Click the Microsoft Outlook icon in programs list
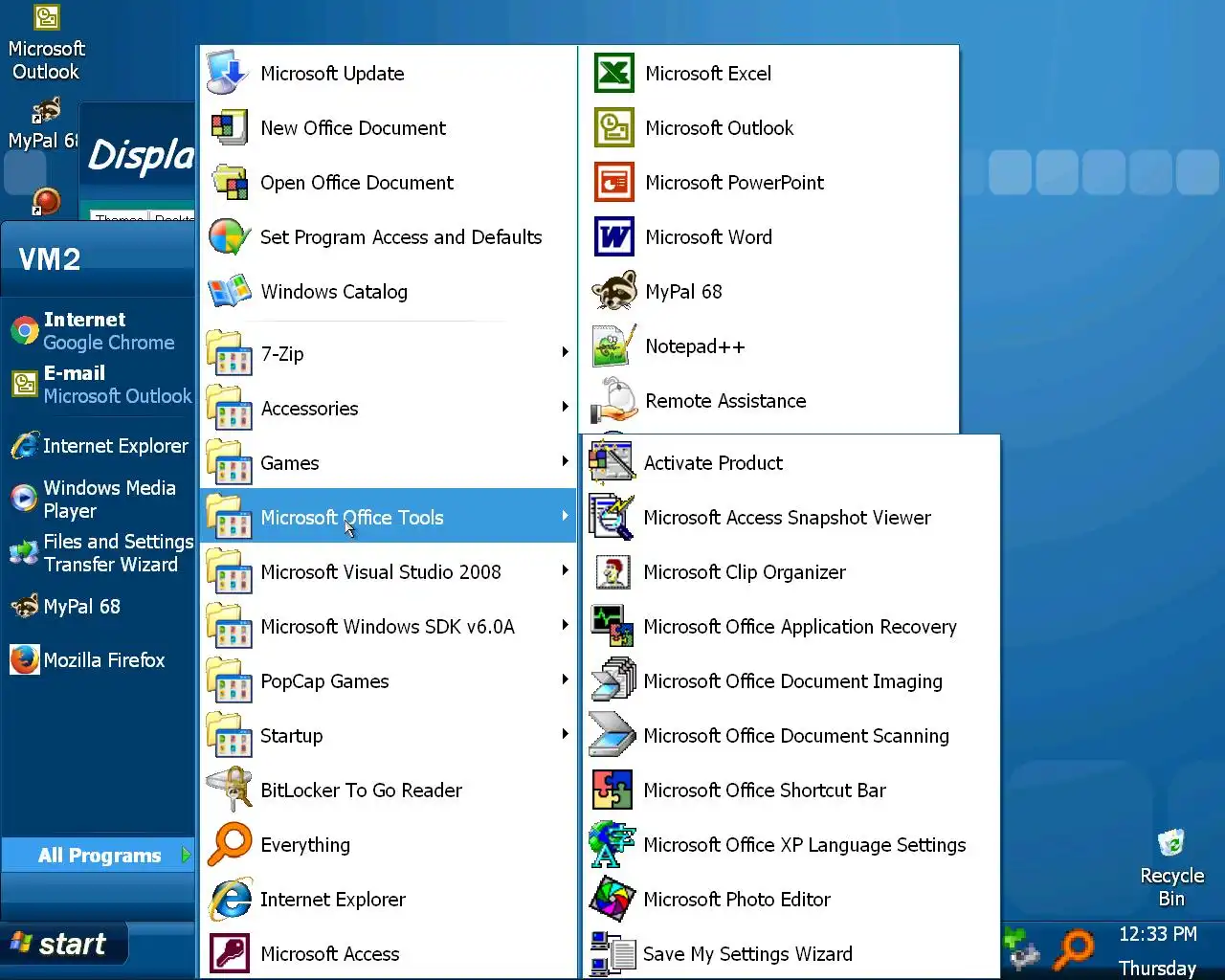The image size is (1225, 980). pos(614,128)
